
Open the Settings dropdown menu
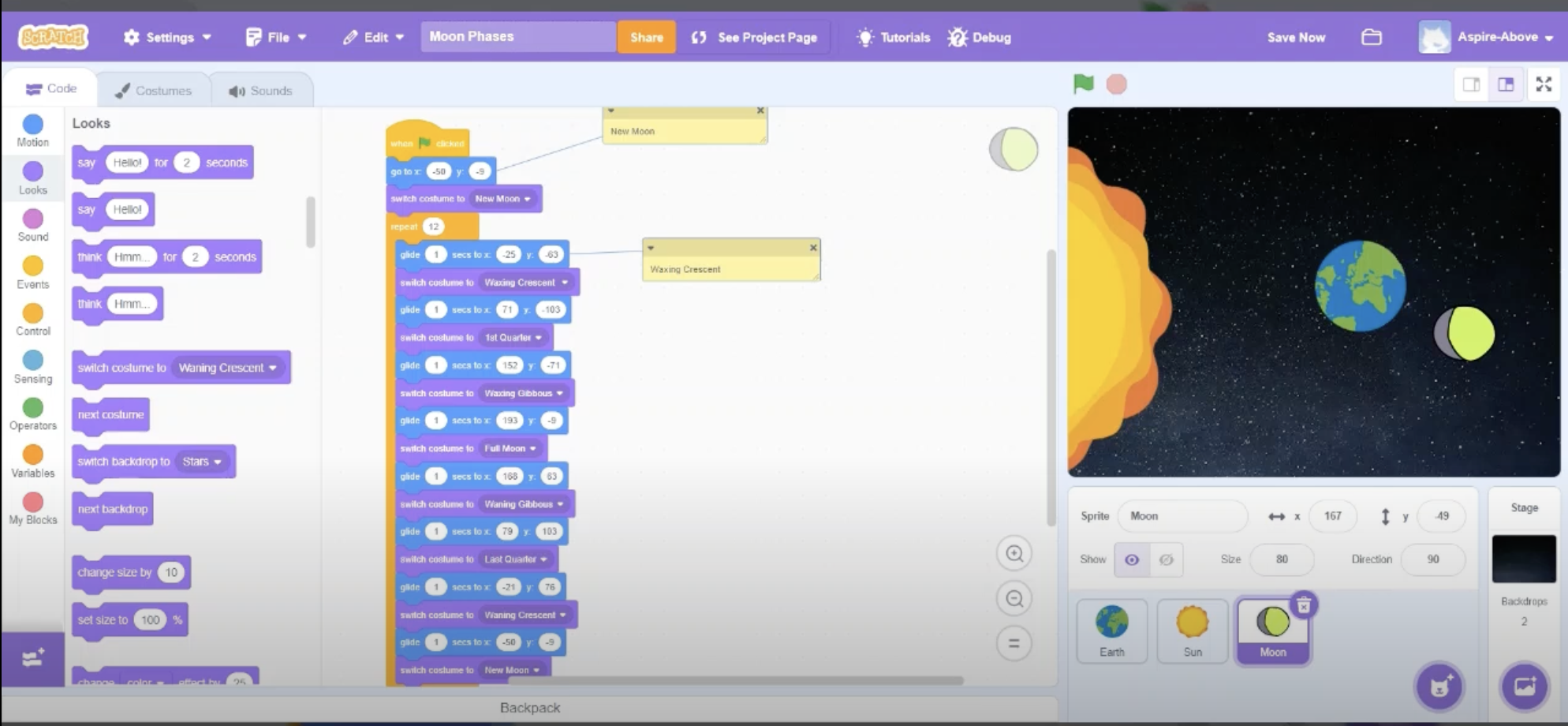tap(168, 37)
